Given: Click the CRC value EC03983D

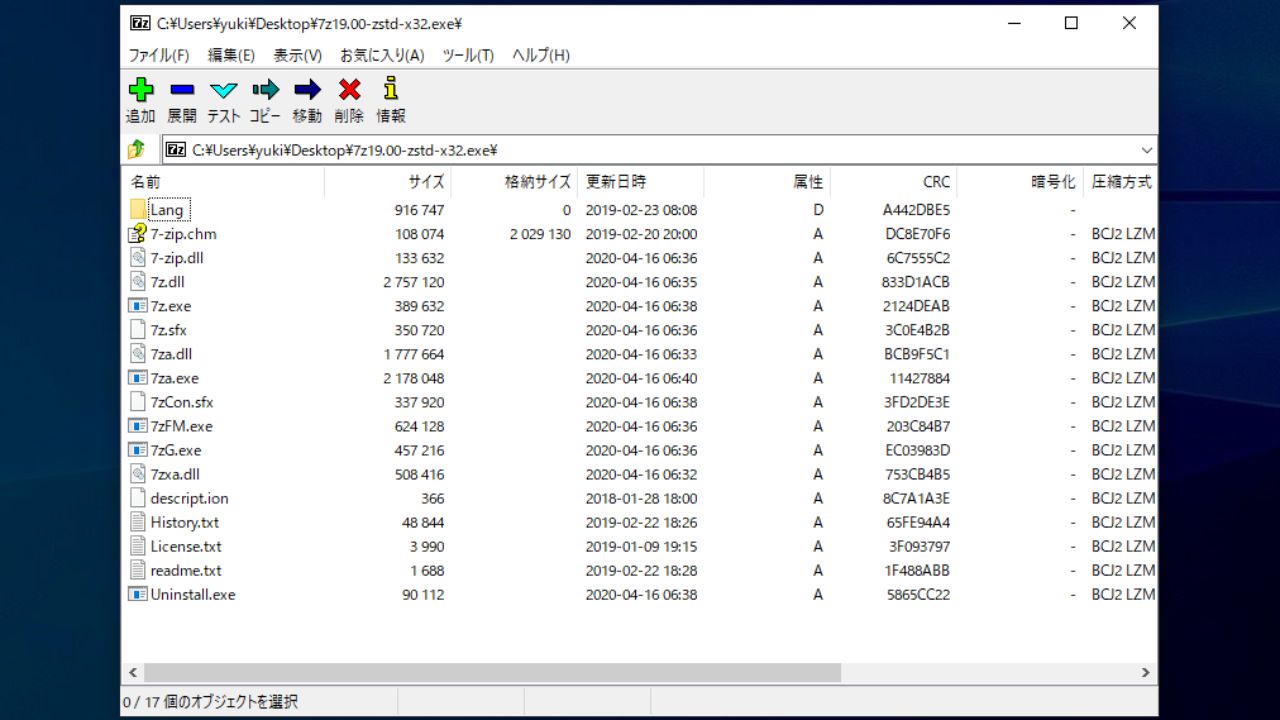Looking at the screenshot, I should click(918, 450).
